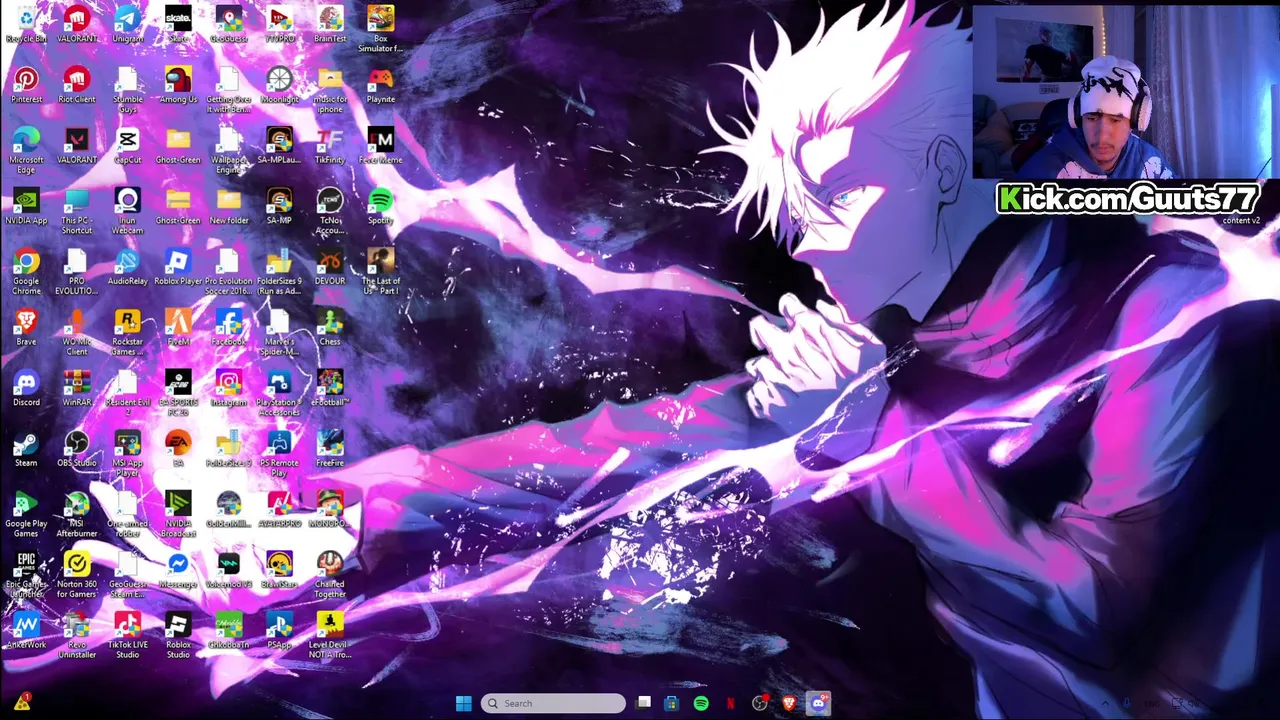Open the Playnite desktop shortcut
The image size is (1280, 720).
click(x=380, y=85)
